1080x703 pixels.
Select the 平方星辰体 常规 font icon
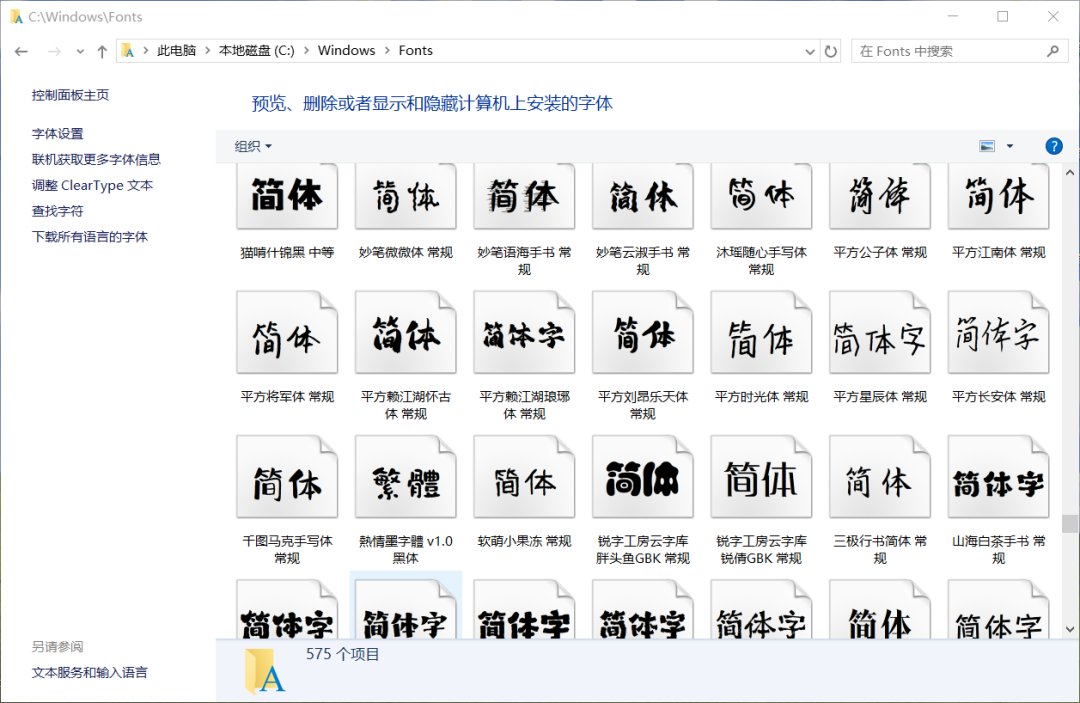click(x=880, y=333)
